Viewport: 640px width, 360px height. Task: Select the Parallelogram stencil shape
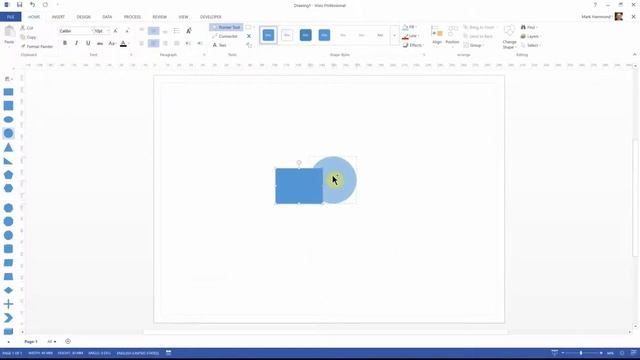pos(8,263)
